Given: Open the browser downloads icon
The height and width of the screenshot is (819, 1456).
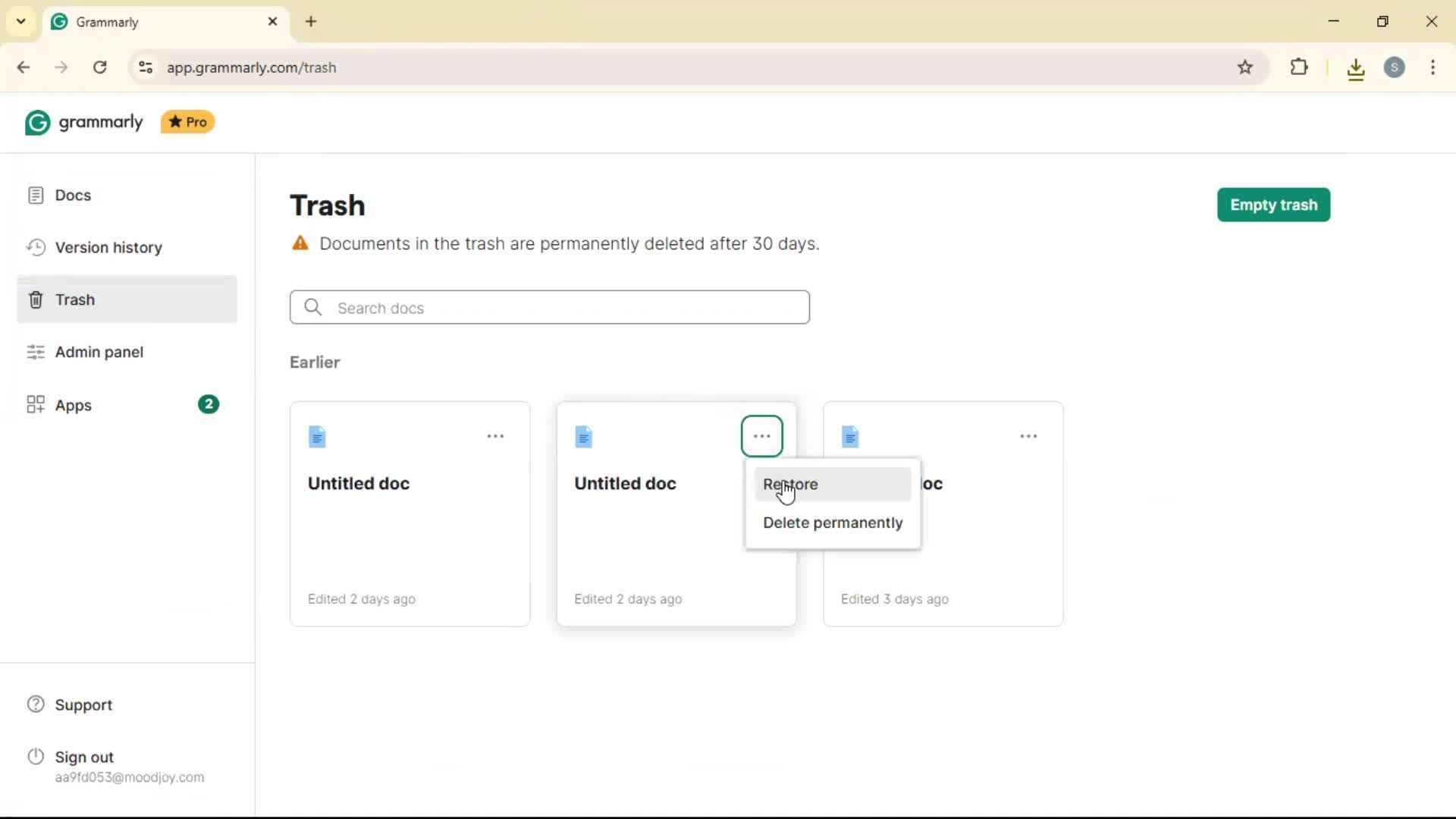Looking at the screenshot, I should tap(1356, 69).
